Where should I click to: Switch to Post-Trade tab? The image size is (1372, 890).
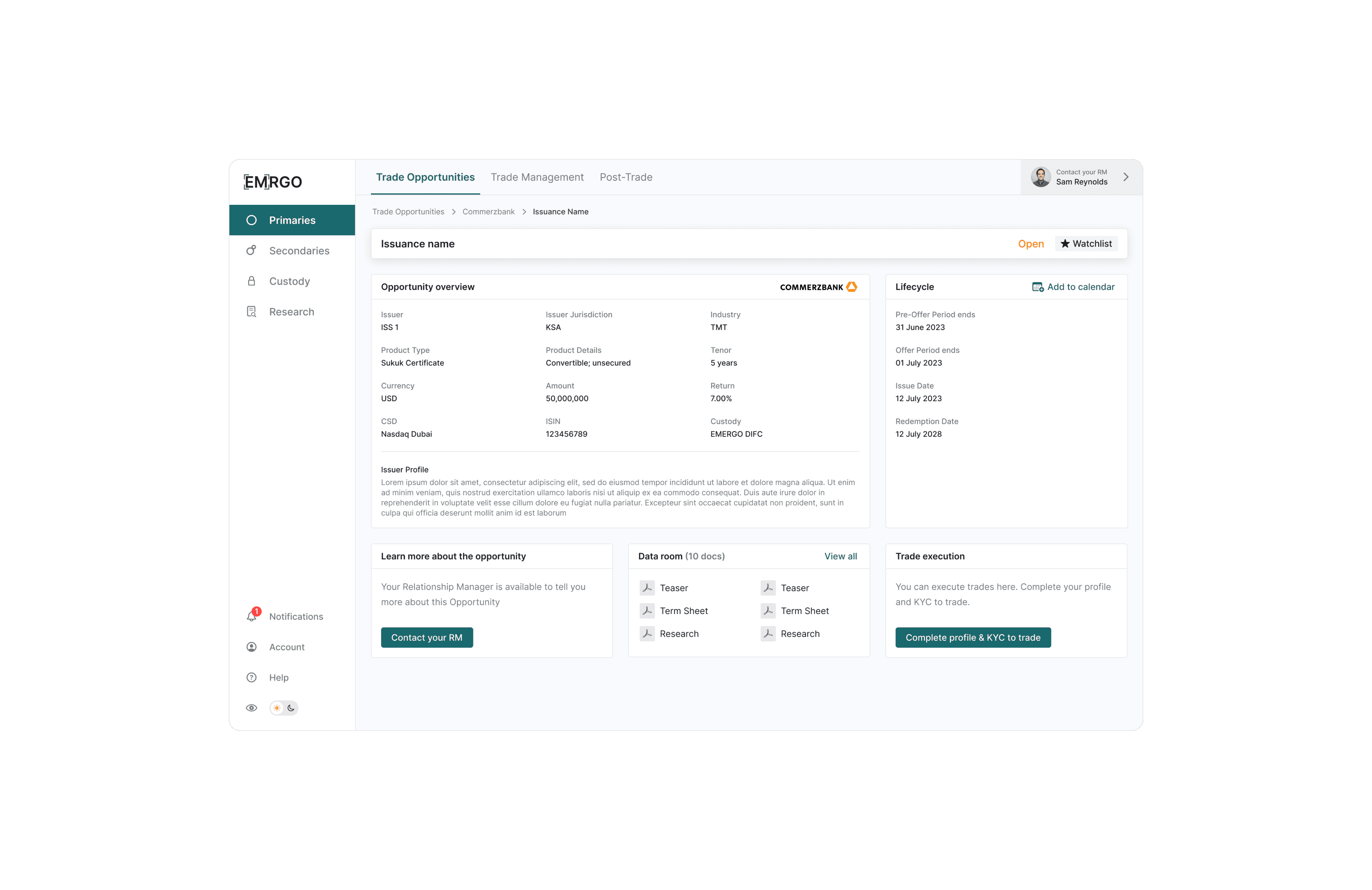(626, 177)
